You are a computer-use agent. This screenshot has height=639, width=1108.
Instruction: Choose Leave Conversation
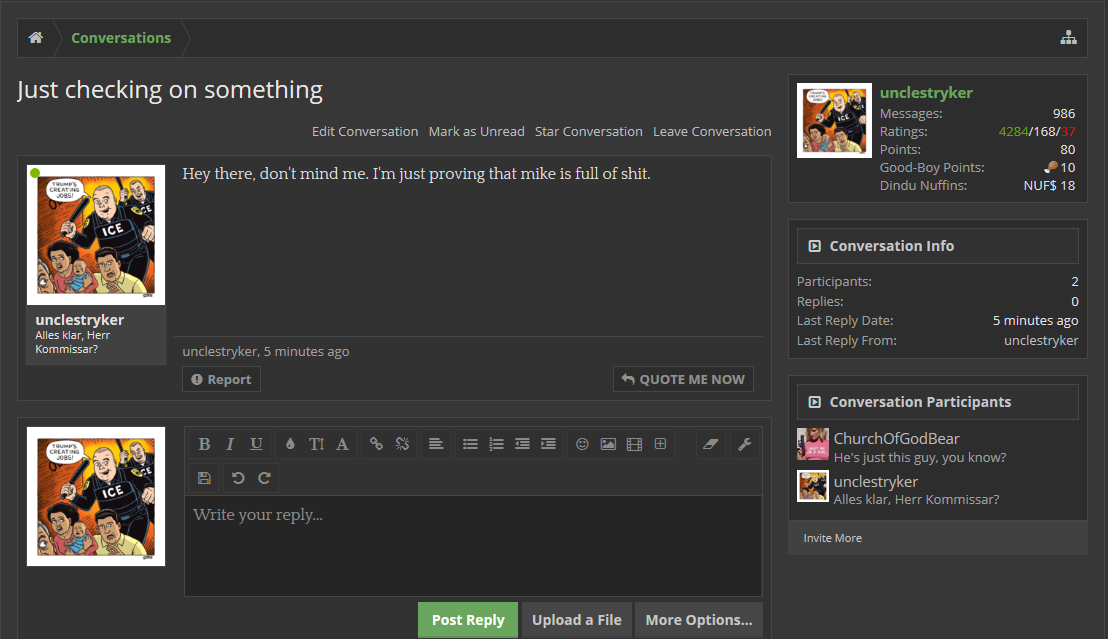(x=712, y=131)
